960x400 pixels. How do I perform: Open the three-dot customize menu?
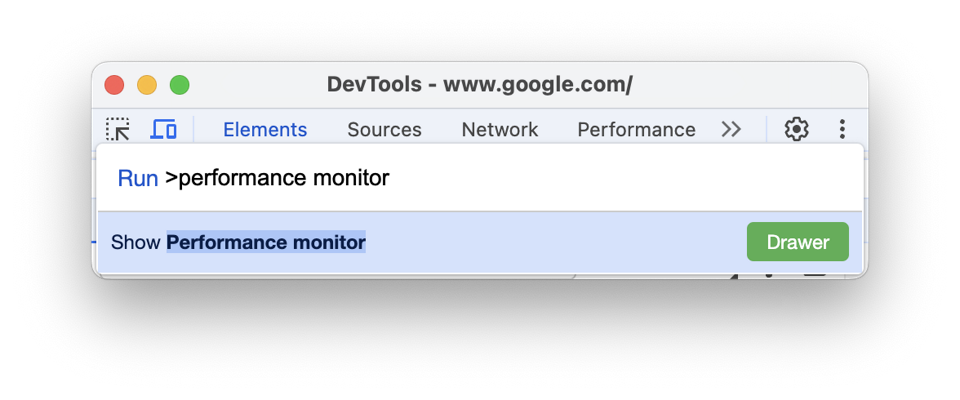pos(842,129)
